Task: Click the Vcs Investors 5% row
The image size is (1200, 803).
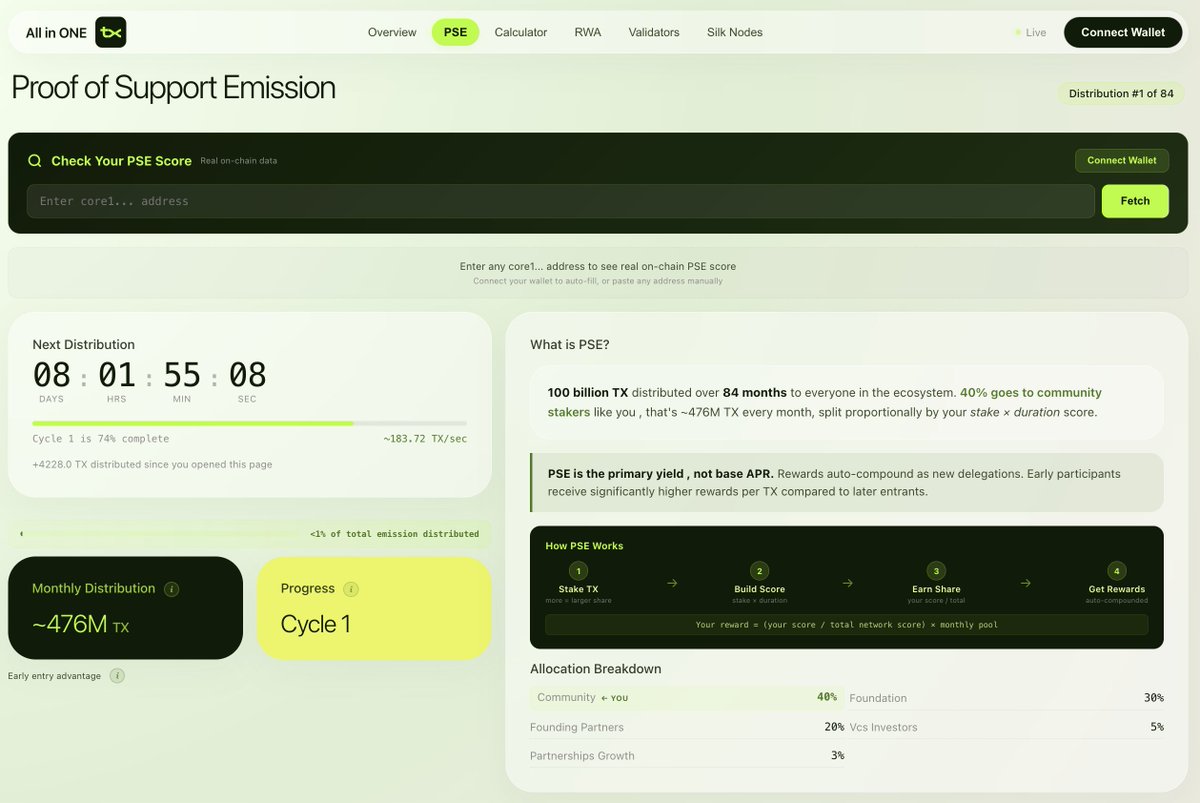Action: 1007,727
